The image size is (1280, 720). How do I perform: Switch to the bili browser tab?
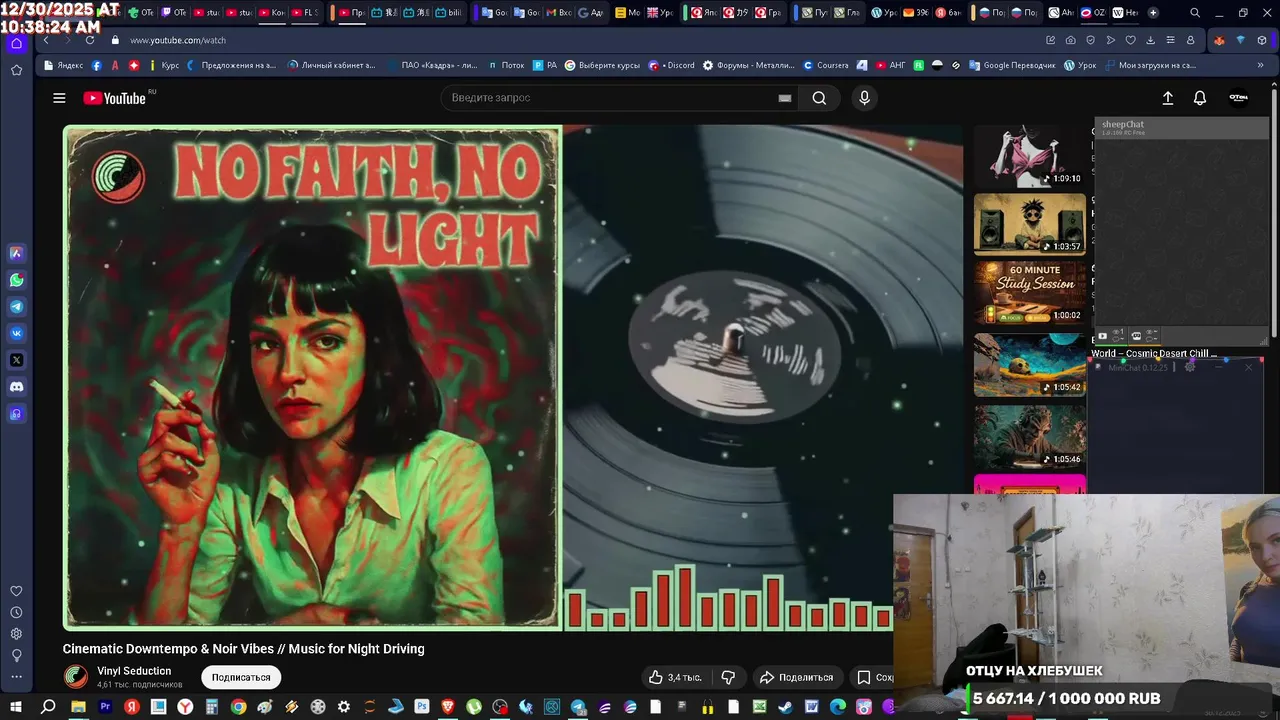tap(449, 13)
